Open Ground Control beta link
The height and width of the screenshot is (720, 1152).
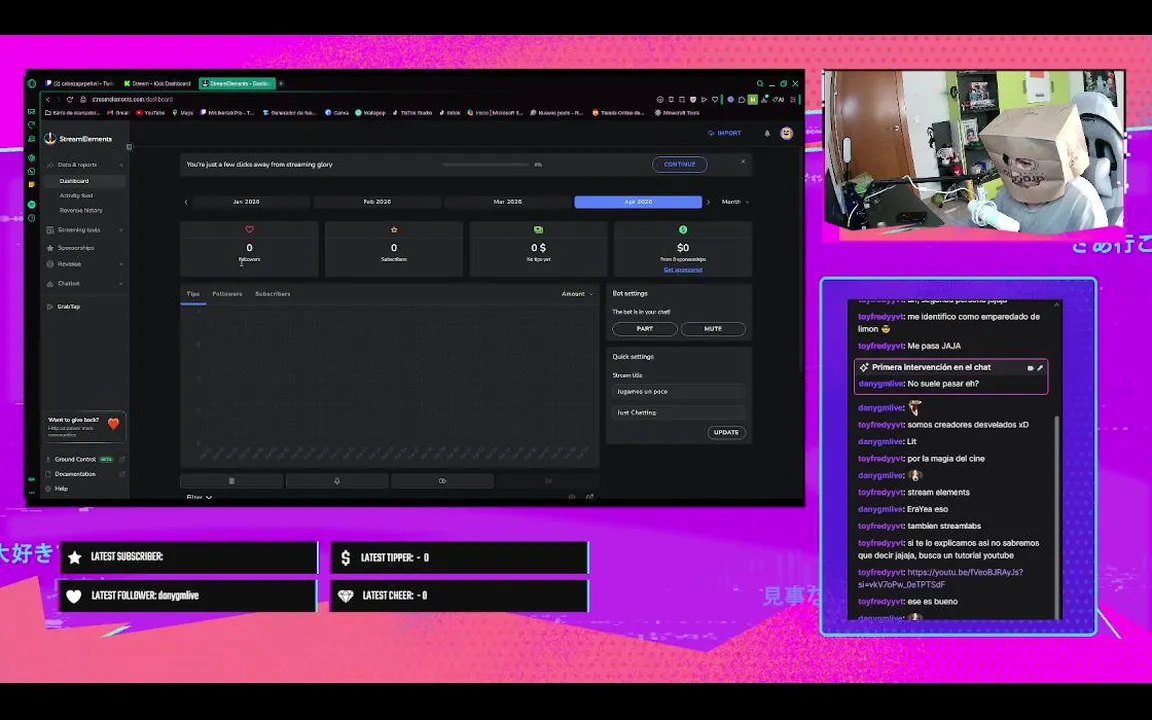(85, 460)
